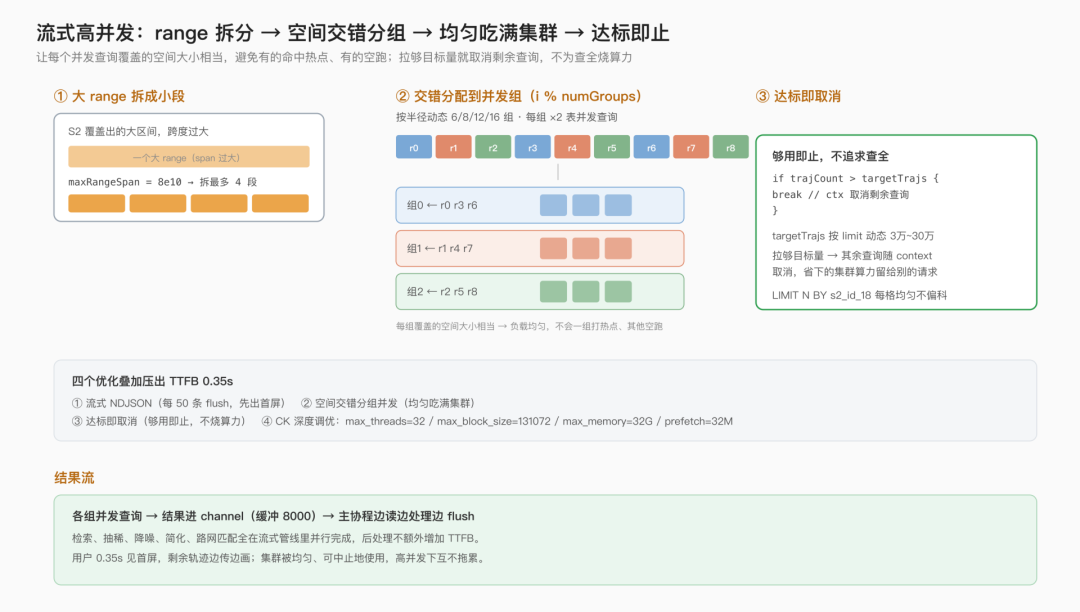Click the 组0 ← r0 r3 r6 row

(x=540, y=205)
